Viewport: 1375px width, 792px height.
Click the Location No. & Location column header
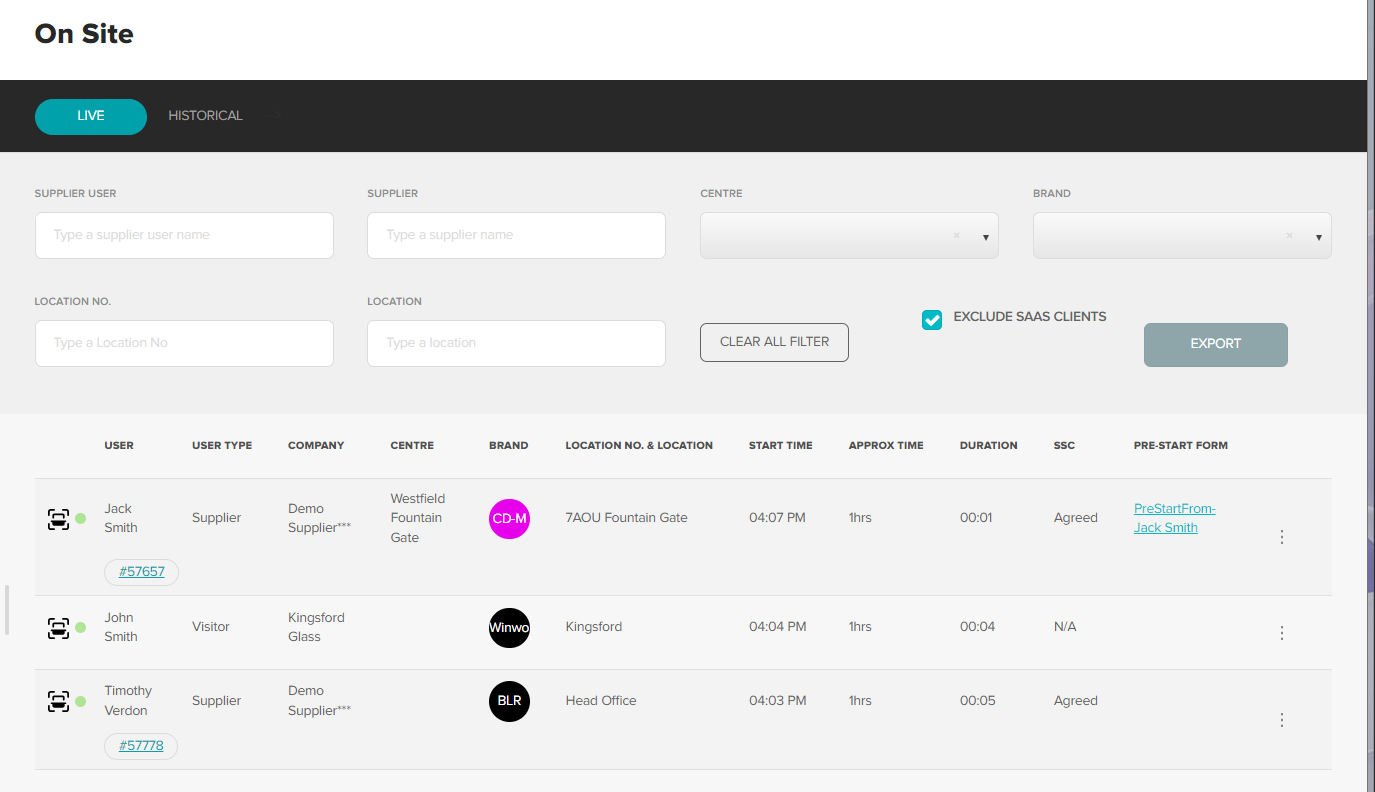pyautogui.click(x=639, y=446)
